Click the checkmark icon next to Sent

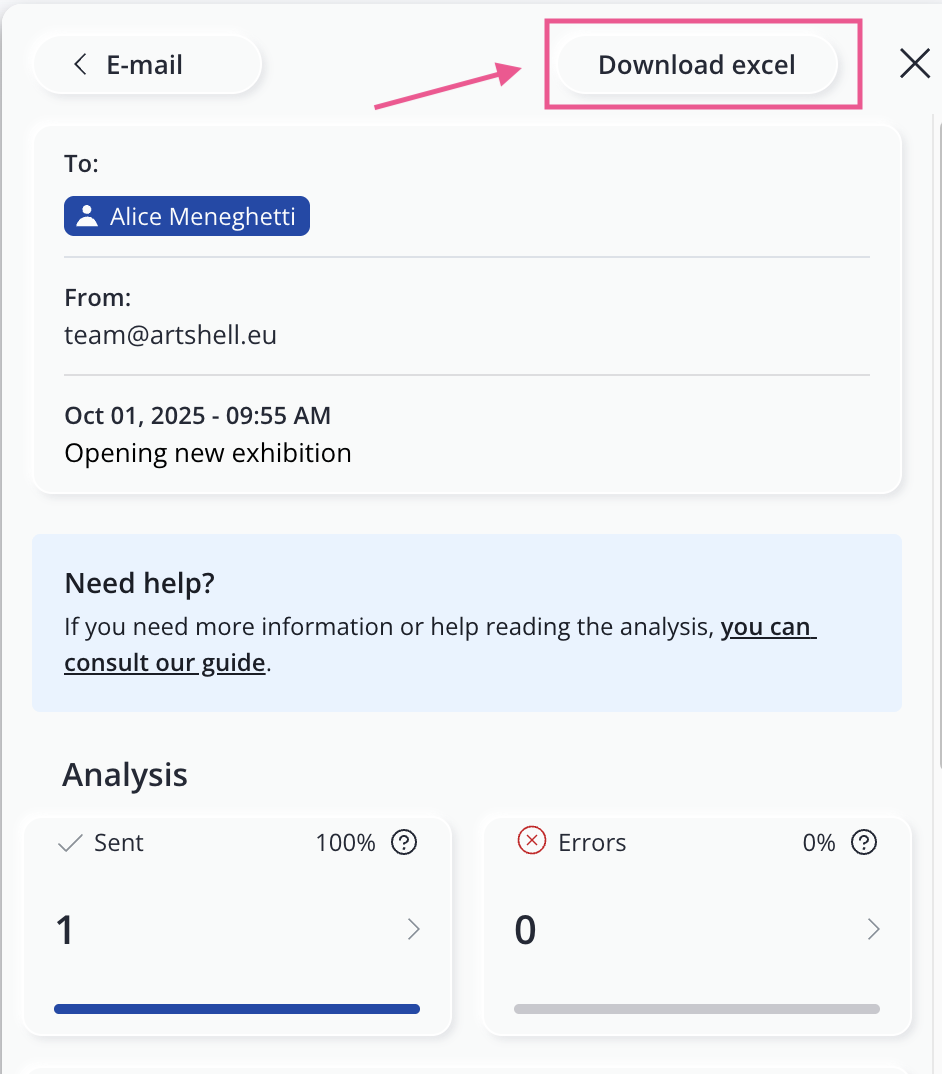click(70, 843)
